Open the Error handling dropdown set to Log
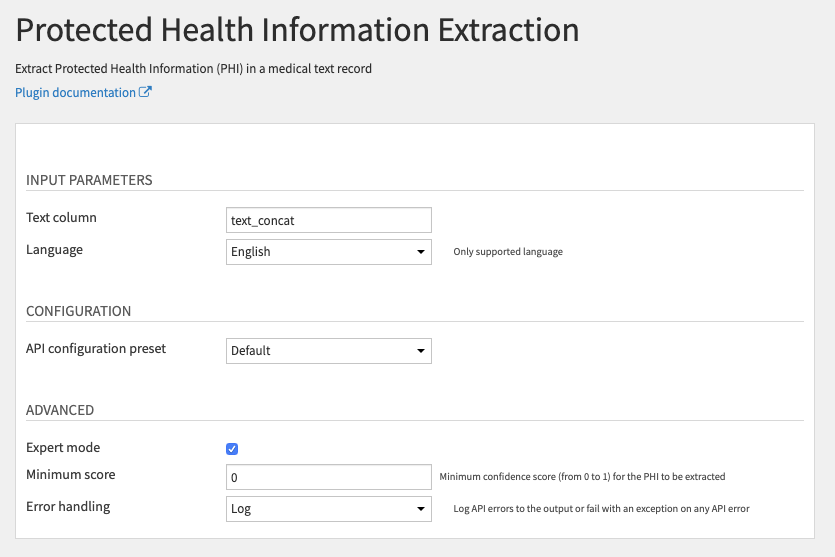 pyautogui.click(x=329, y=509)
